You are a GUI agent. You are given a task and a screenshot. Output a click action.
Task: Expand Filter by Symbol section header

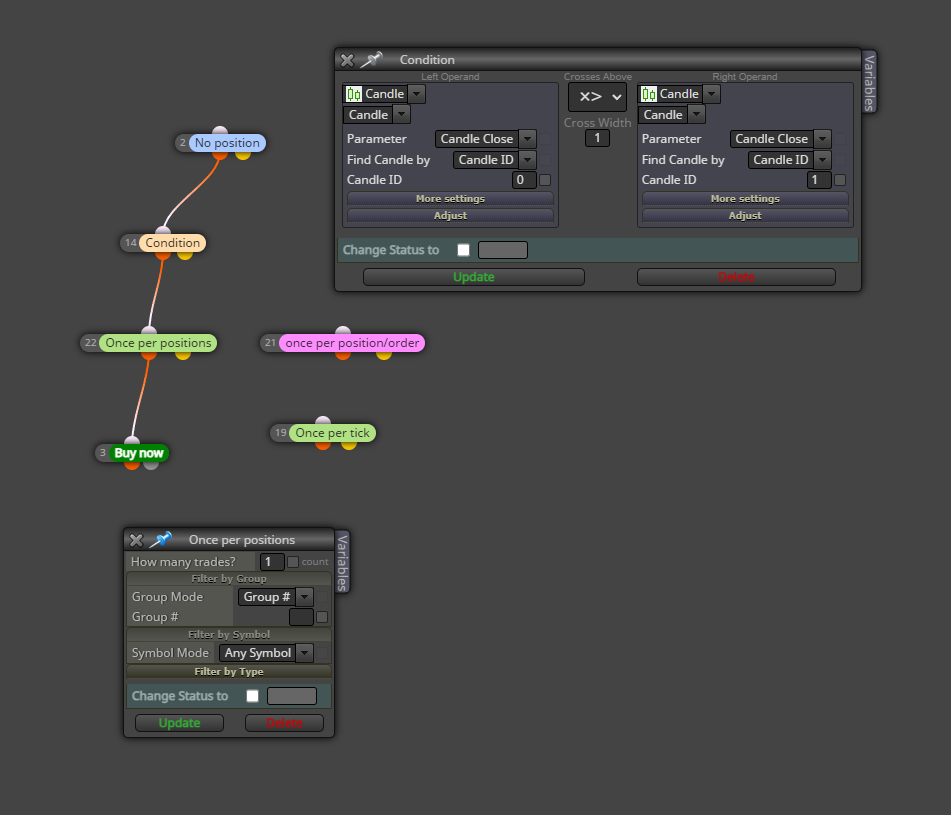(x=229, y=634)
